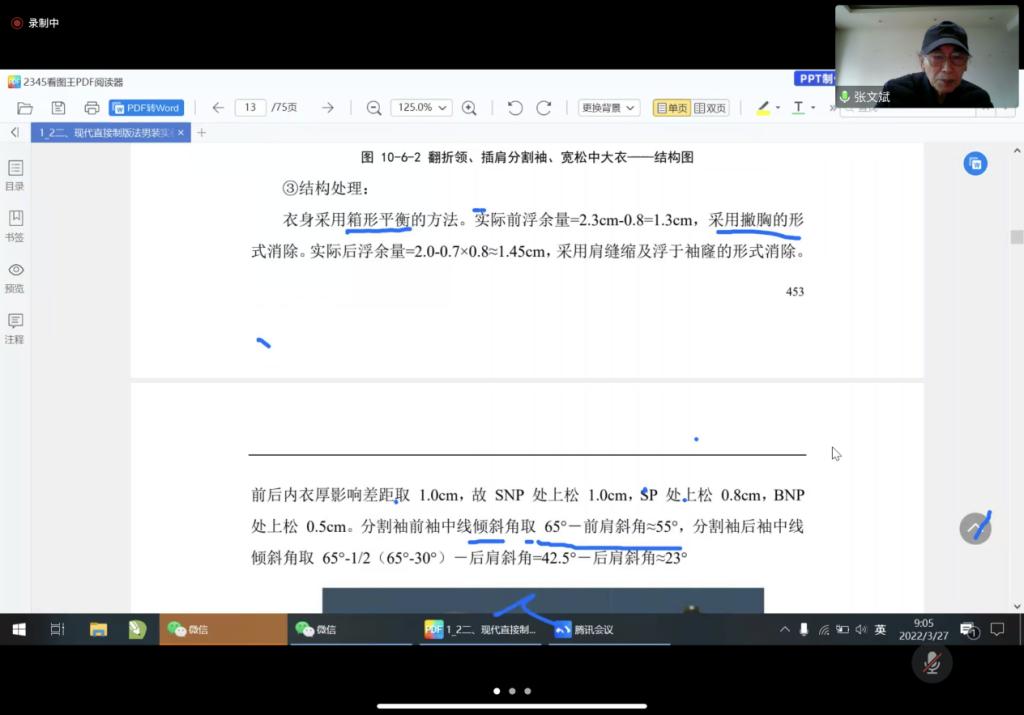Zoom out with the minus magnifier icon
Viewport: 1024px width, 715px height.
[374, 108]
